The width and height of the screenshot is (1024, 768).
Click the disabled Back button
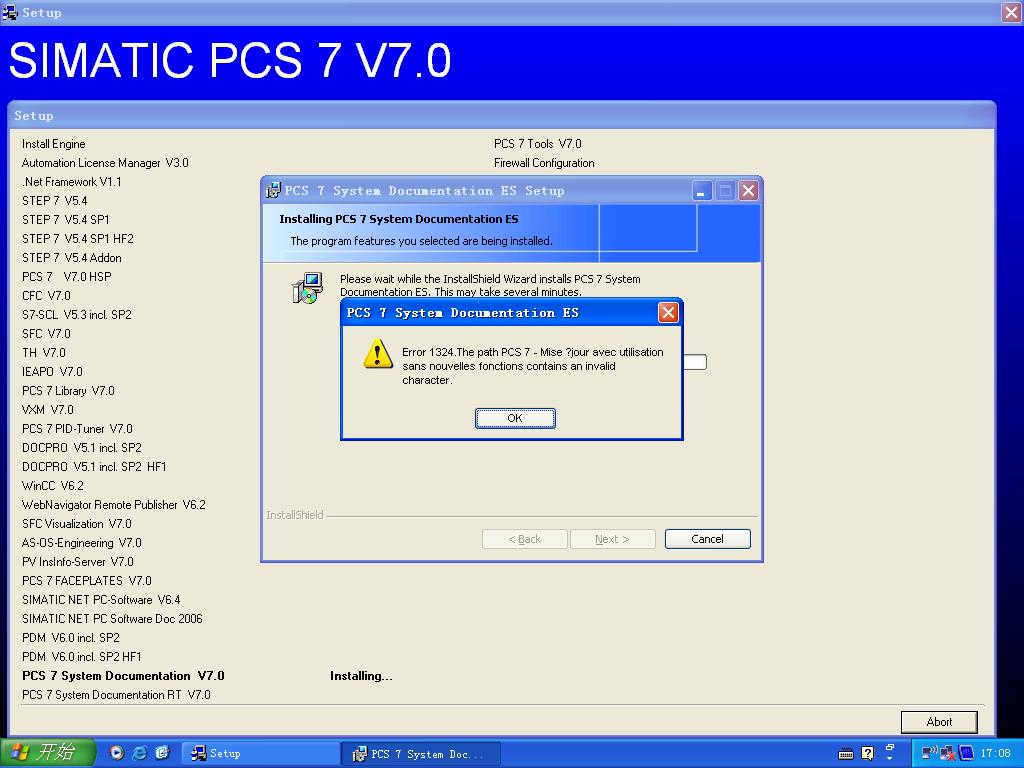[524, 539]
